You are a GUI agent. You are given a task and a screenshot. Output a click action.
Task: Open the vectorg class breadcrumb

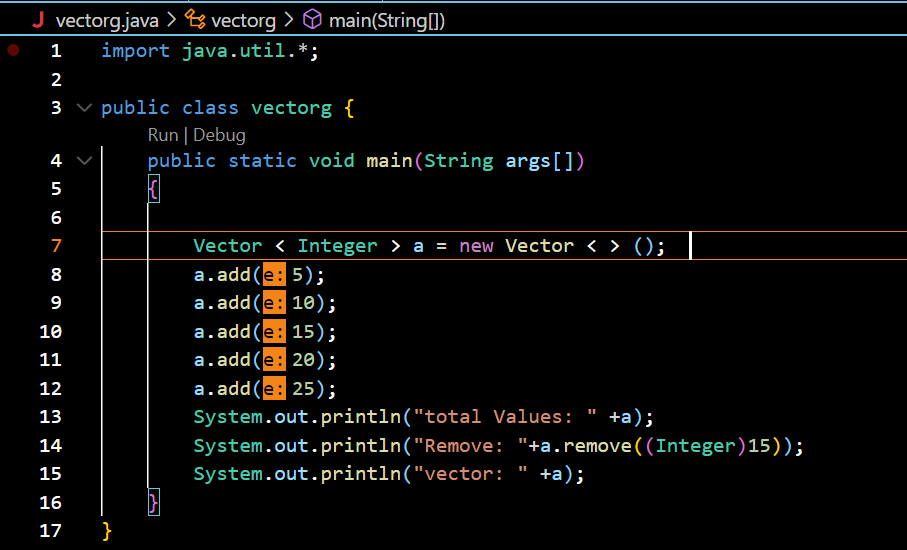point(244,21)
